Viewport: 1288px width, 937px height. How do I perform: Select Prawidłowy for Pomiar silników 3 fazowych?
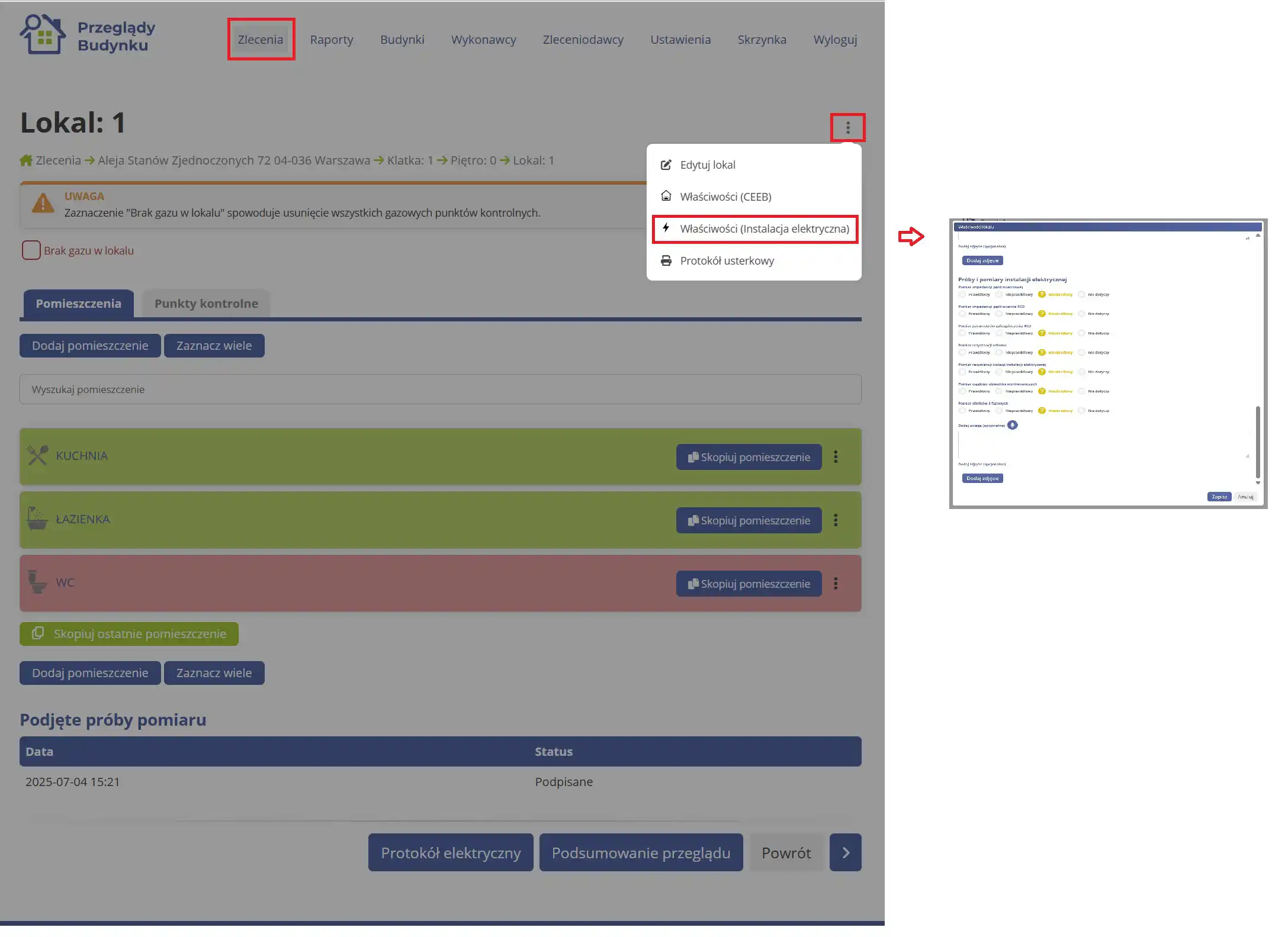click(x=962, y=411)
